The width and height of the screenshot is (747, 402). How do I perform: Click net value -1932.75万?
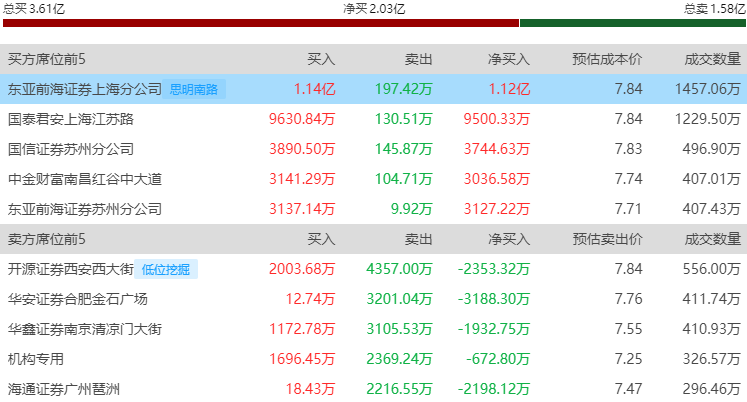pyautogui.click(x=494, y=329)
